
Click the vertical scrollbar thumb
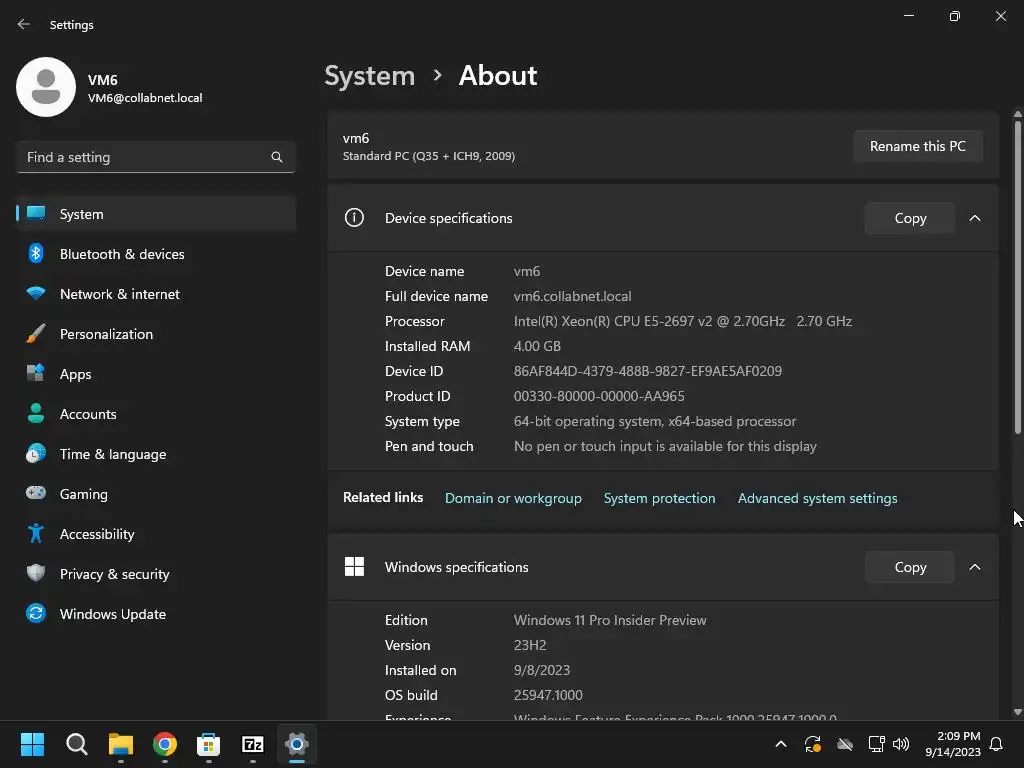(1017, 276)
